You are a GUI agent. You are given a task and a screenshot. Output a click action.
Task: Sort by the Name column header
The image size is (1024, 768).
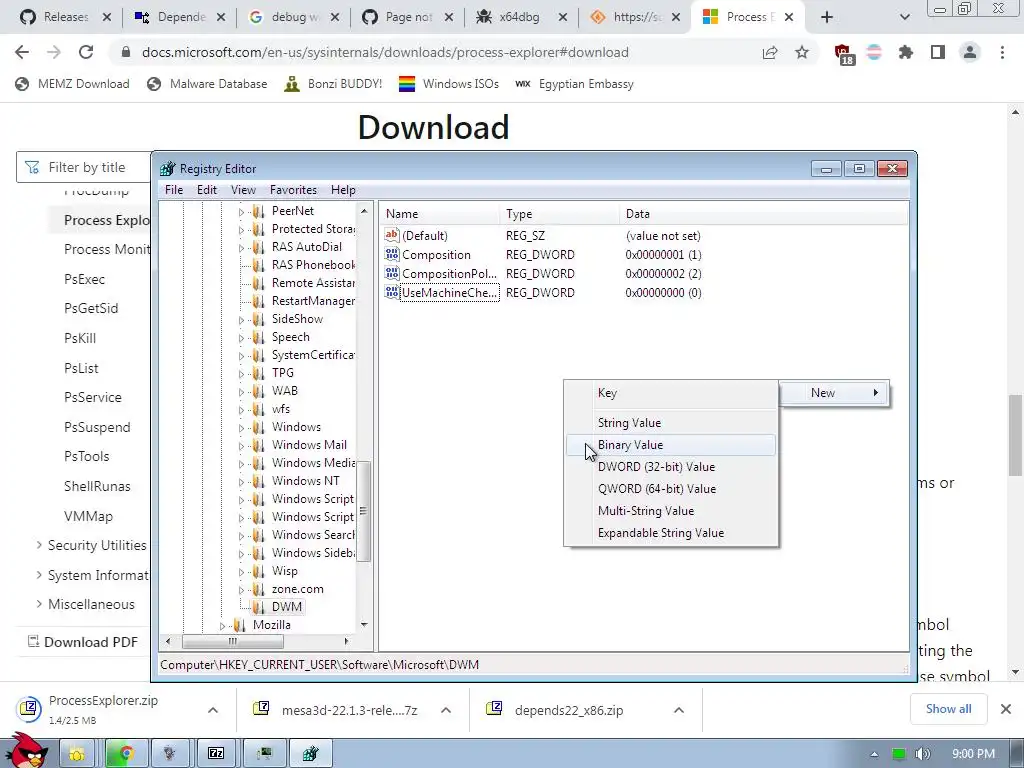coord(441,214)
